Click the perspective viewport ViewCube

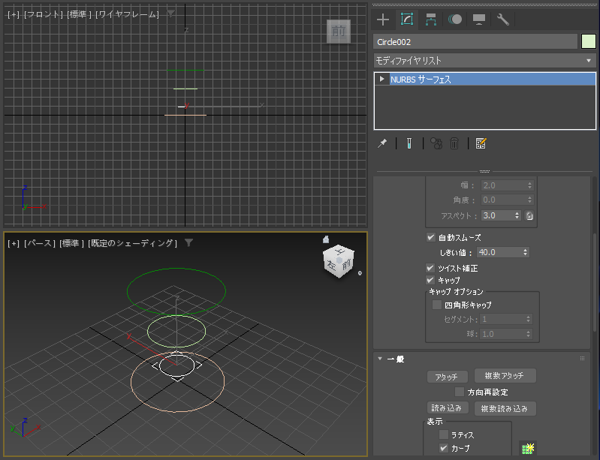[339, 261]
